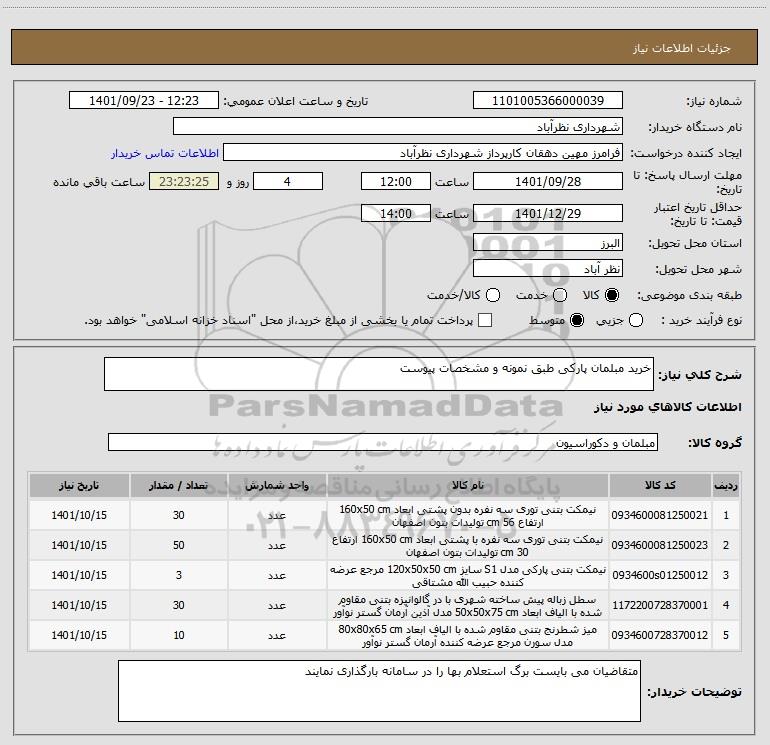Click the تاریخ نیاز column header
This screenshot has width=770, height=745.
tap(79, 485)
